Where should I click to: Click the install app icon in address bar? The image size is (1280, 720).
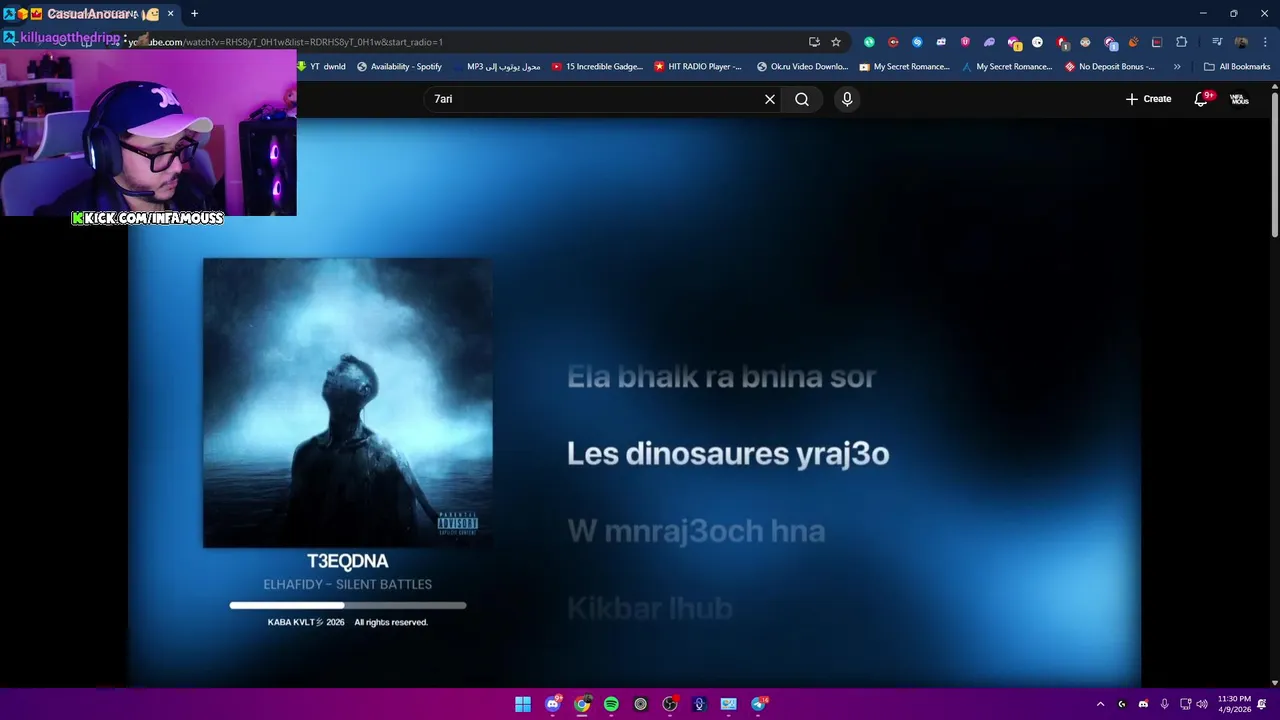pyautogui.click(x=814, y=42)
